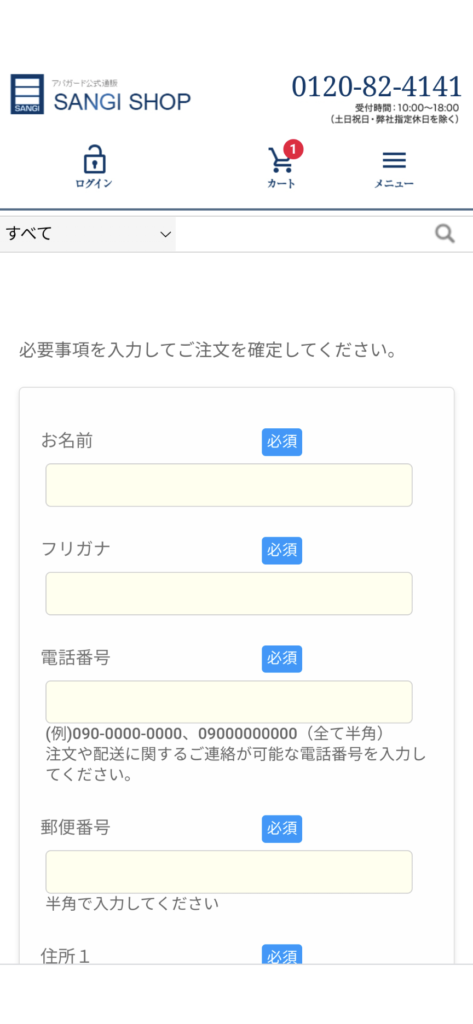Click the 必須 badge beside 電話番号
This screenshot has height=1024, width=473.
click(x=282, y=659)
